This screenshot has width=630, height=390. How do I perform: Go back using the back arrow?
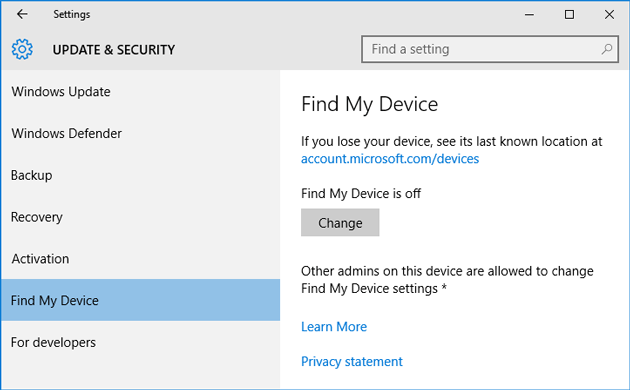pos(22,14)
